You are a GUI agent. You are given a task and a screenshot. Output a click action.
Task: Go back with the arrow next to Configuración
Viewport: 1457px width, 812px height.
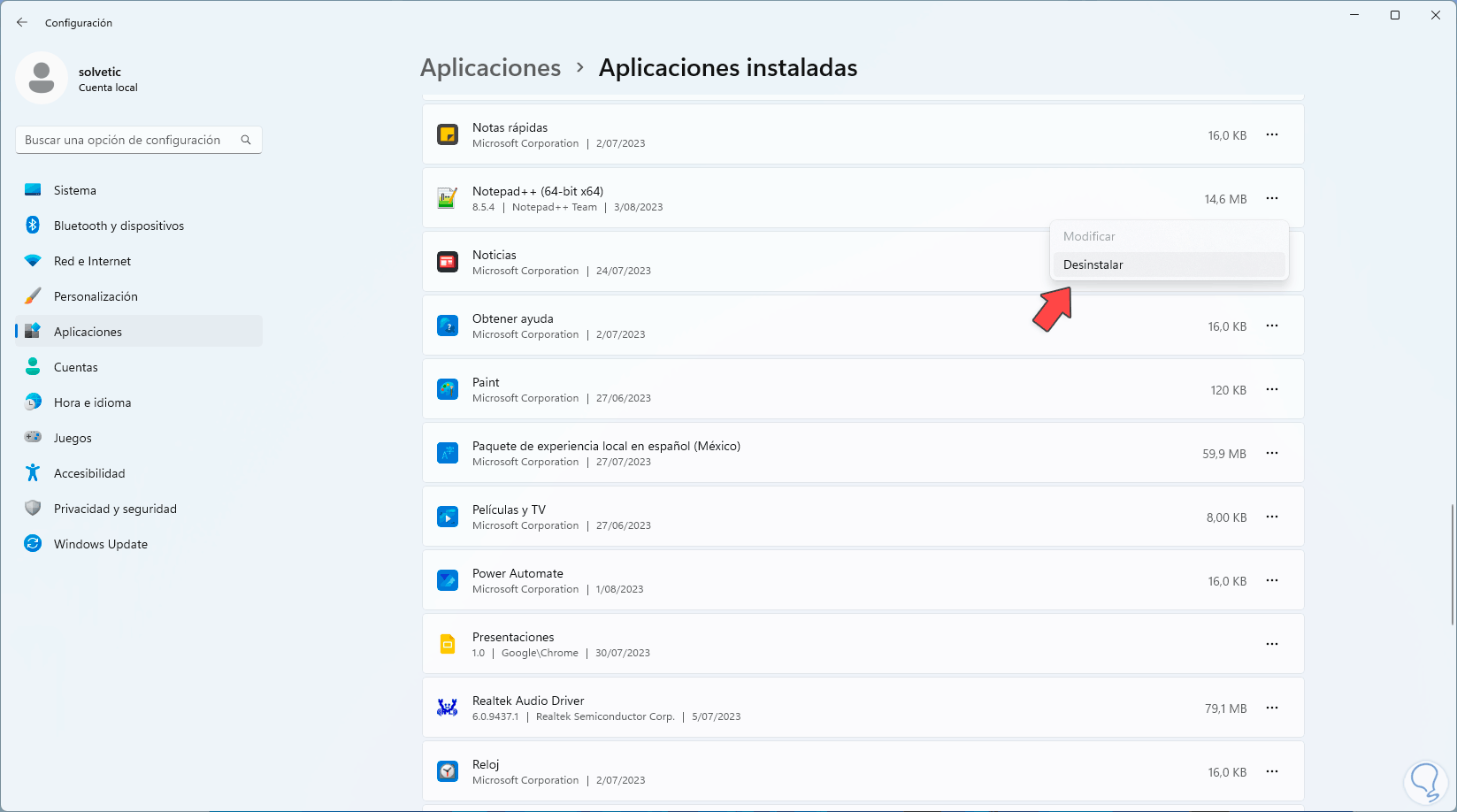pyautogui.click(x=22, y=22)
